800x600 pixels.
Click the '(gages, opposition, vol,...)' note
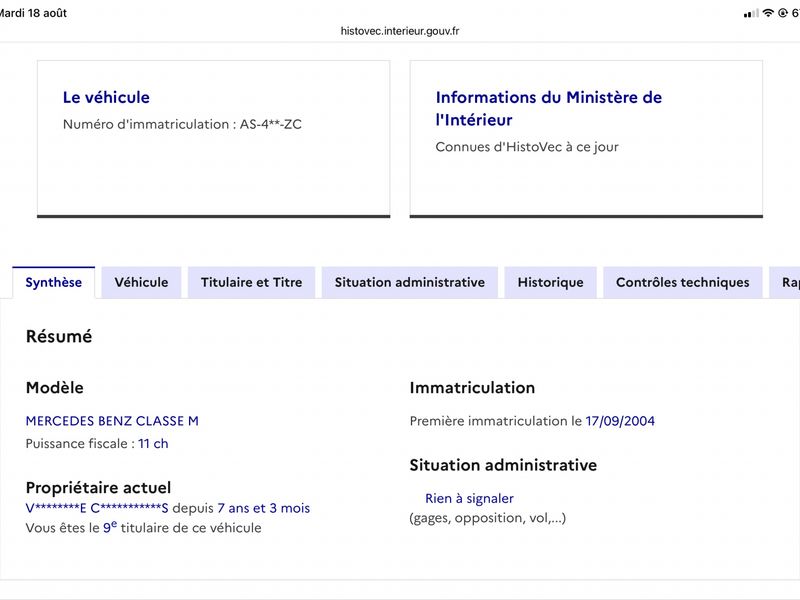[488, 518]
